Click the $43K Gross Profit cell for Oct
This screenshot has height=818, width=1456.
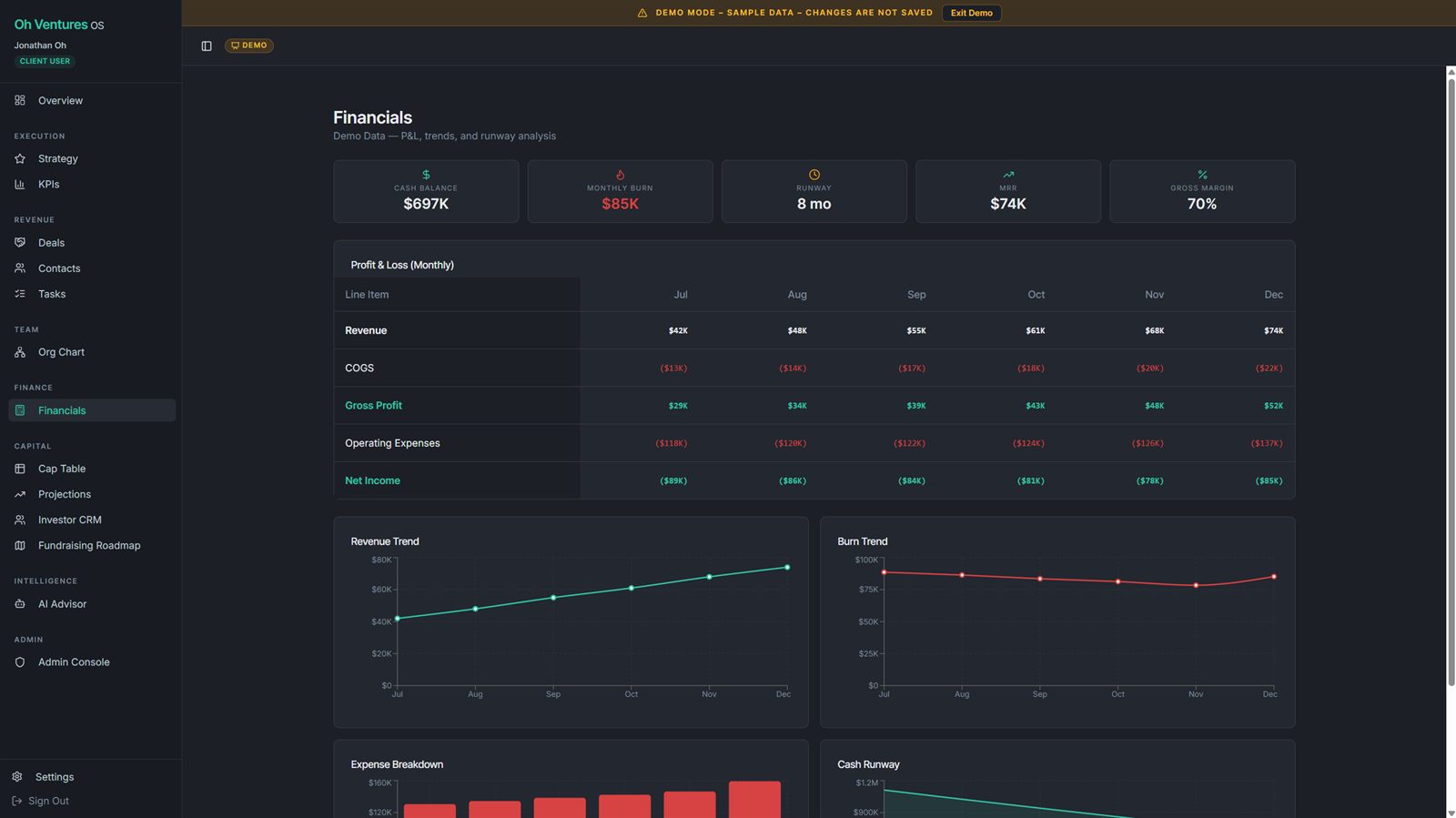tap(1036, 406)
